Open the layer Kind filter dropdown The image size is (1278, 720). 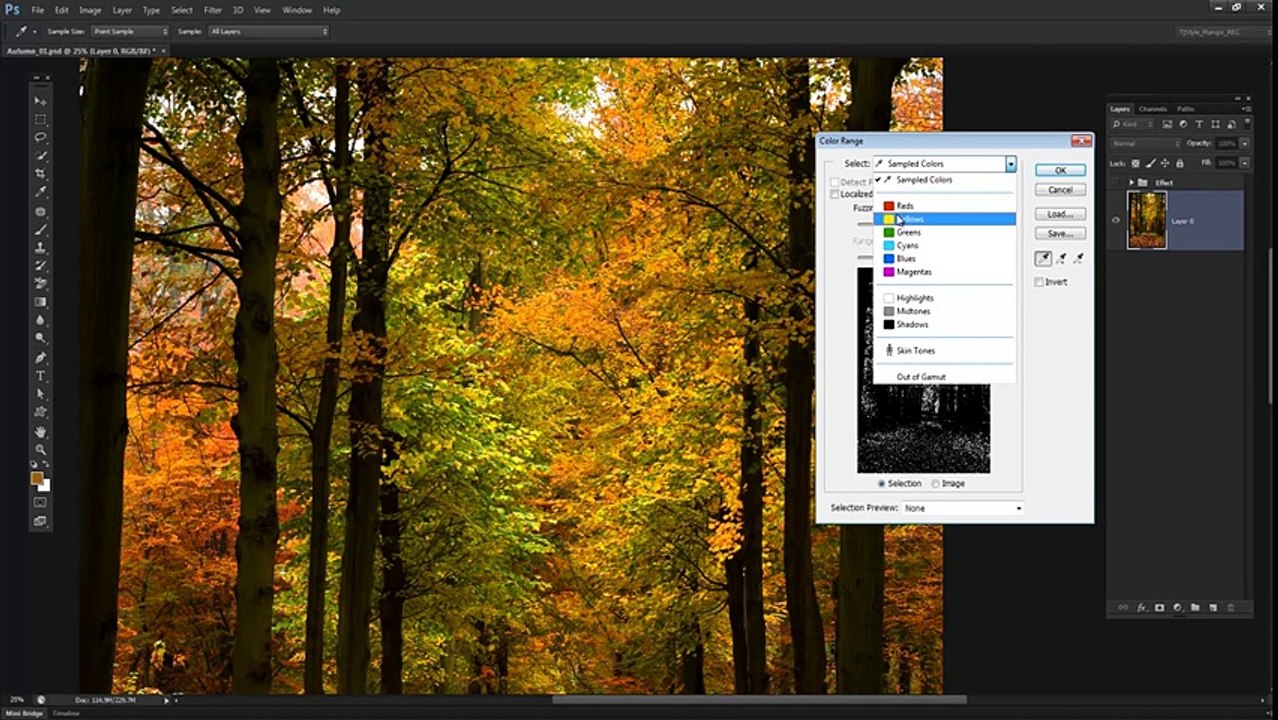point(1133,124)
